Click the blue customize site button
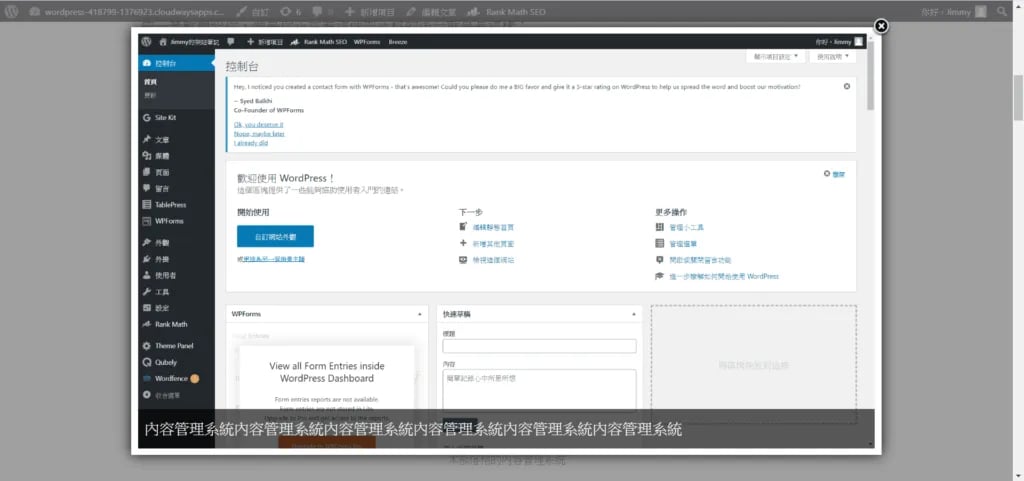The image size is (1024, 481). point(275,236)
